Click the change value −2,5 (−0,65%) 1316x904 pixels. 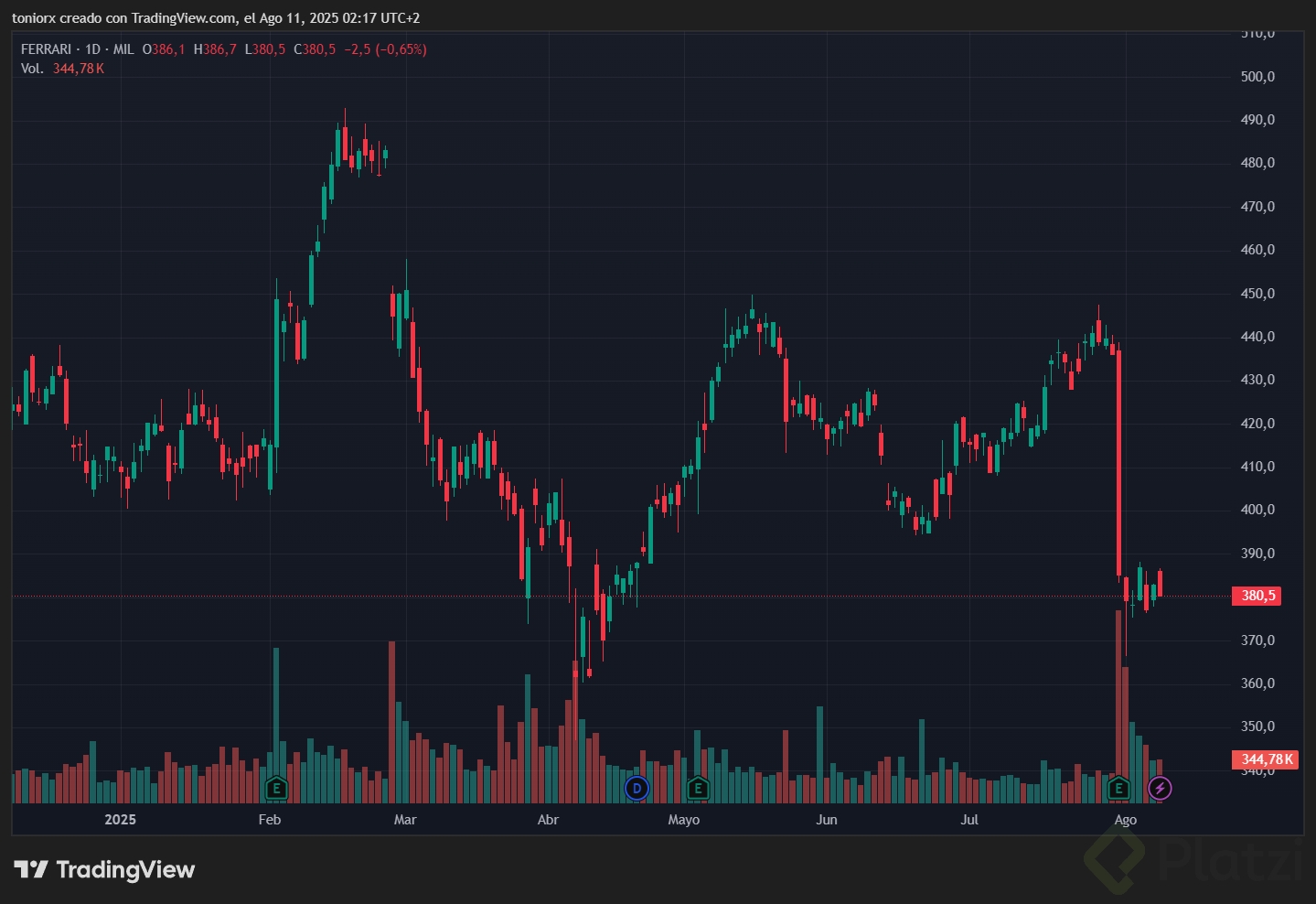[x=385, y=49]
